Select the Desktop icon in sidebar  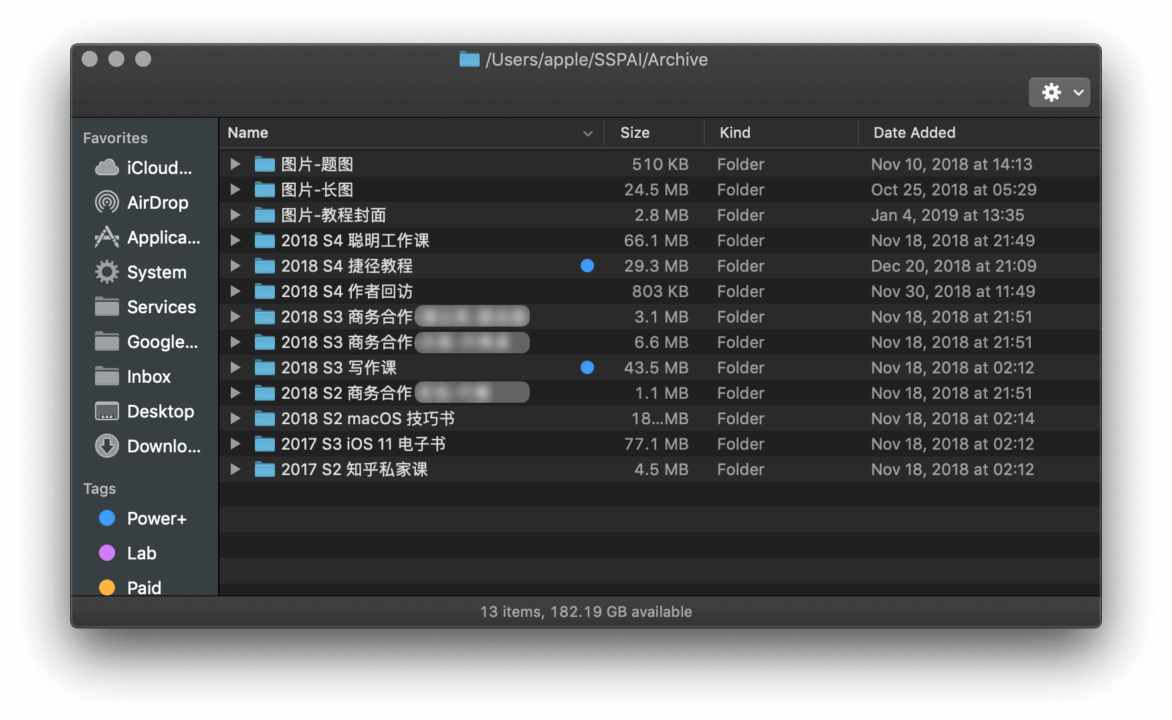tap(107, 411)
